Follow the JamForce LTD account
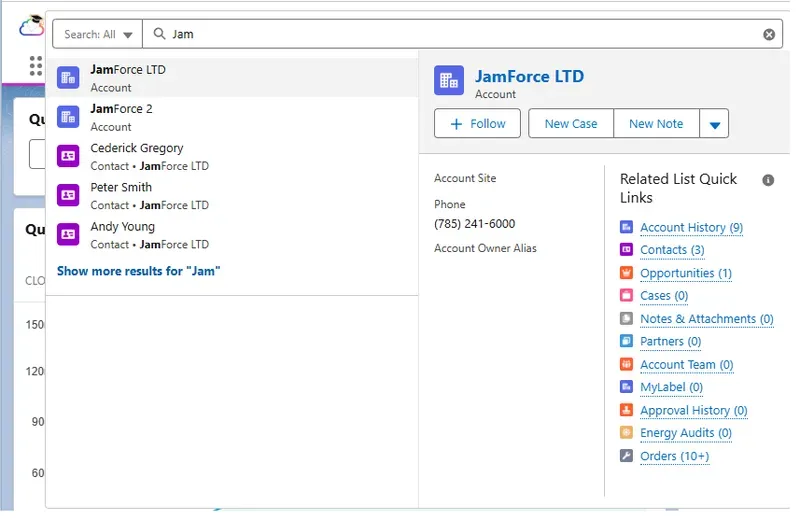Screen dimensions: 800x520 (x=478, y=123)
